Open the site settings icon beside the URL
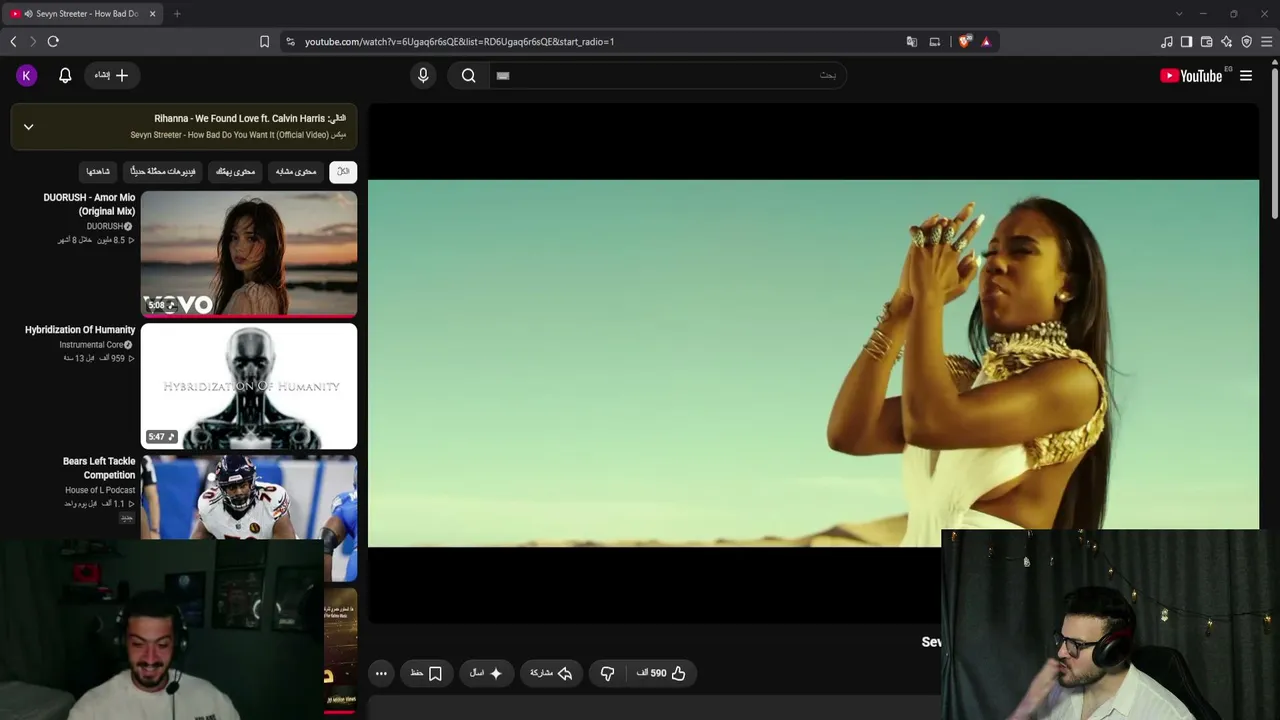The height and width of the screenshot is (720, 1280). [291, 41]
